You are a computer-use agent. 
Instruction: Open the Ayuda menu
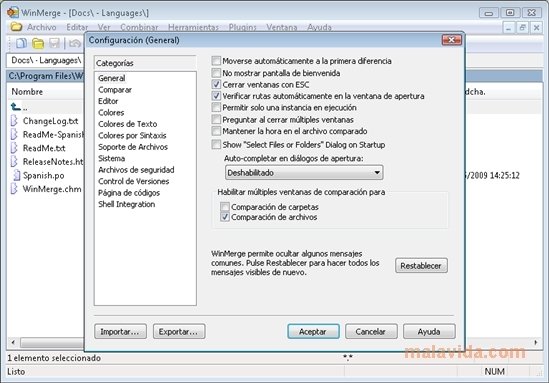(x=319, y=27)
